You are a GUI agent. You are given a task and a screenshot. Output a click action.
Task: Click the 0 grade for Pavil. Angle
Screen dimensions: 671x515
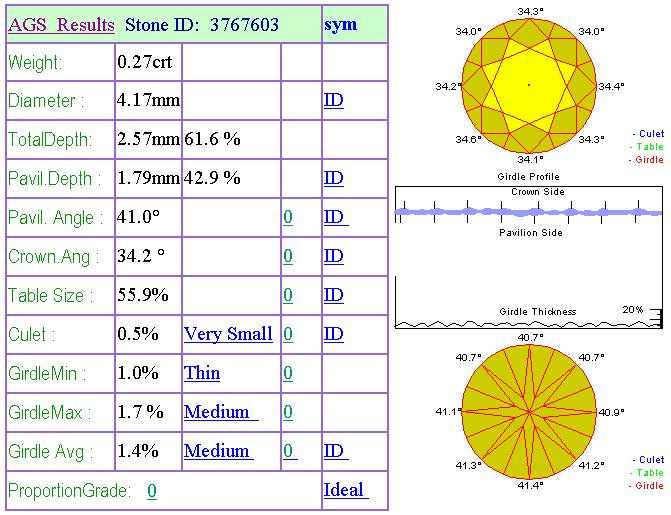click(288, 217)
